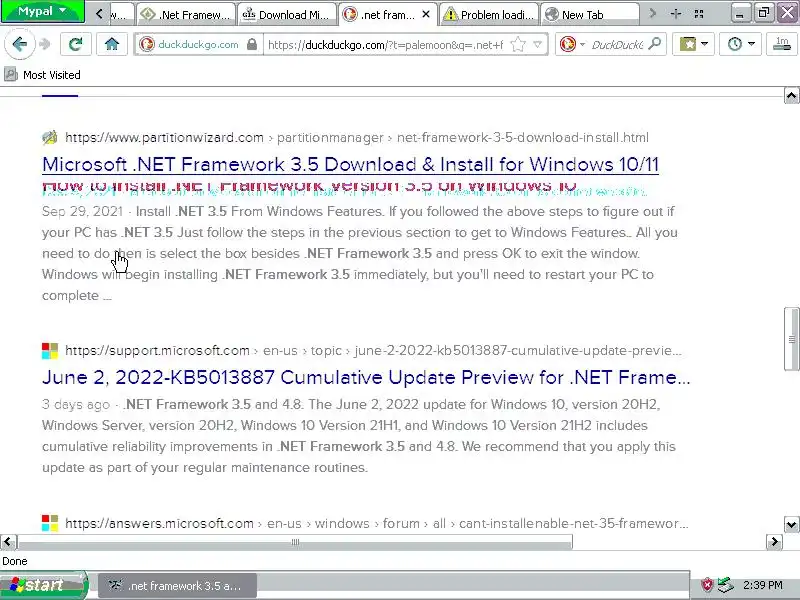Select .net framework 3.5 taskbar window button
800x600 pixels.
(x=177, y=586)
